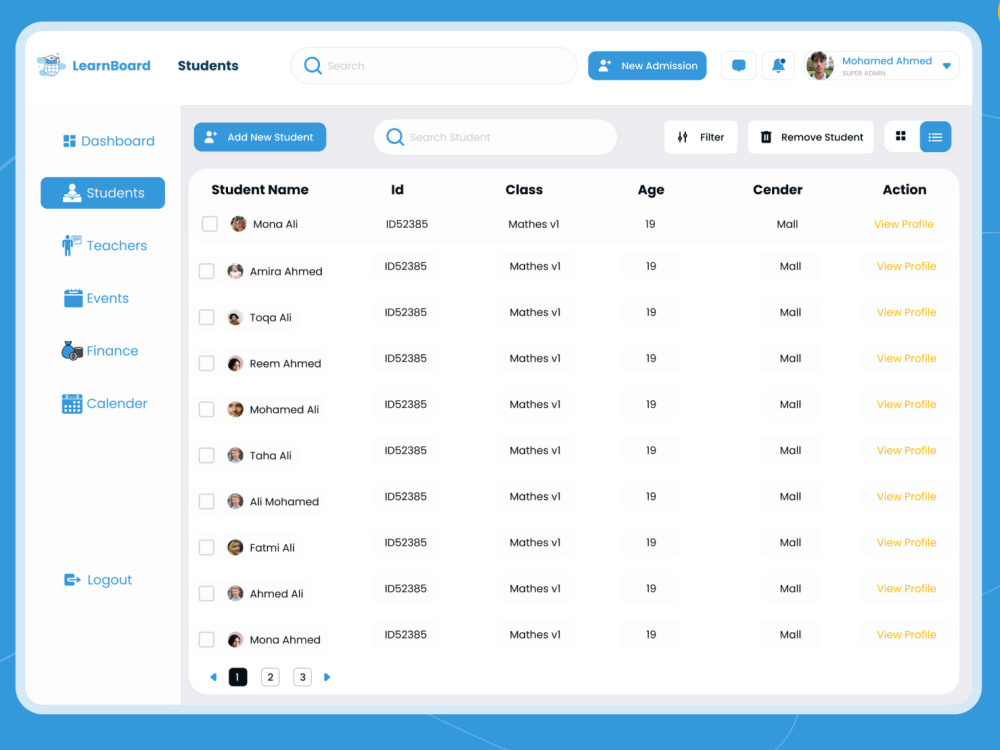Select Reem Ahmed's checkbox

207,364
